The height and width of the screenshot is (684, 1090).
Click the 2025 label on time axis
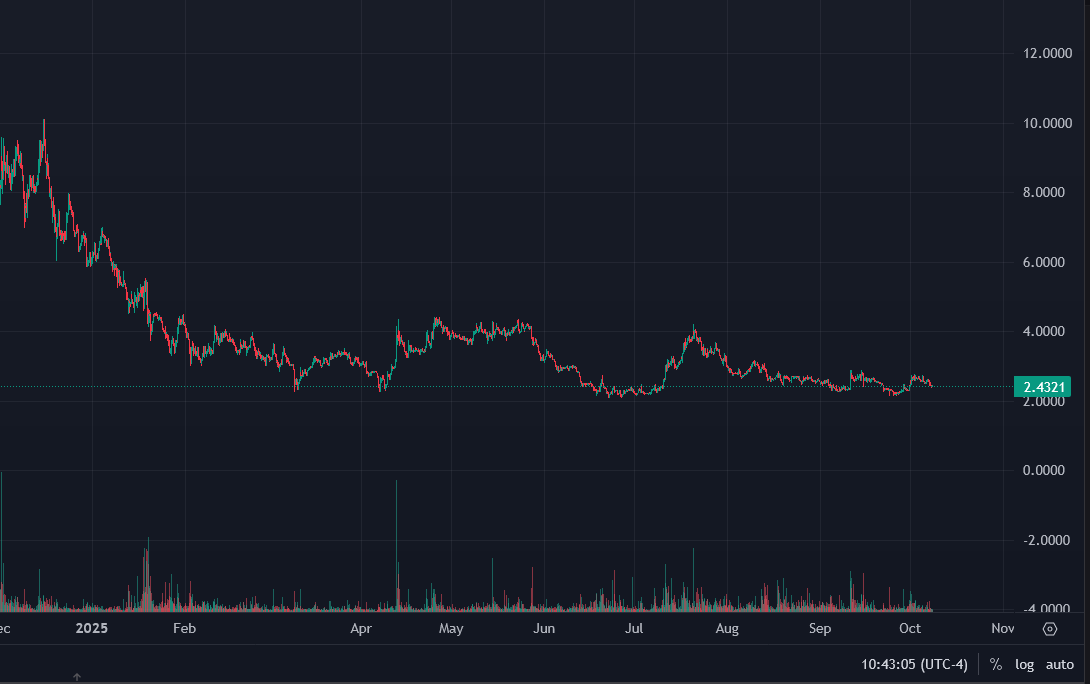coord(91,629)
